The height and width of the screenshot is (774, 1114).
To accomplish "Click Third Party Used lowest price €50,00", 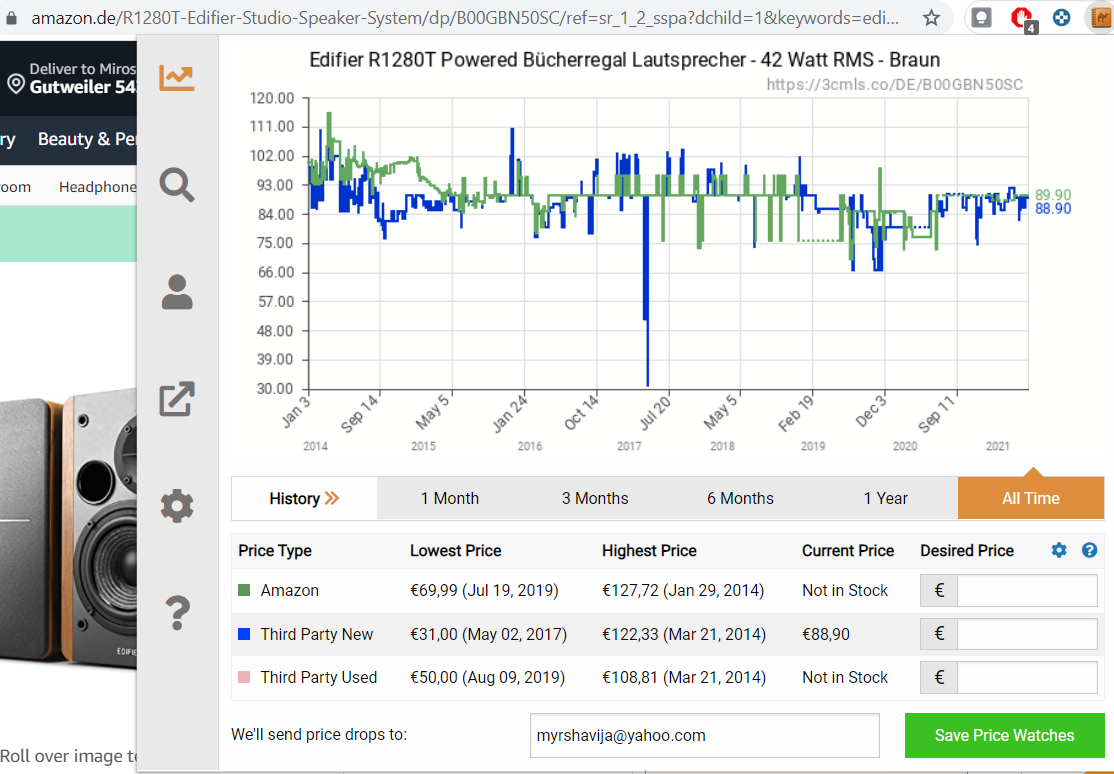I will click(487, 677).
